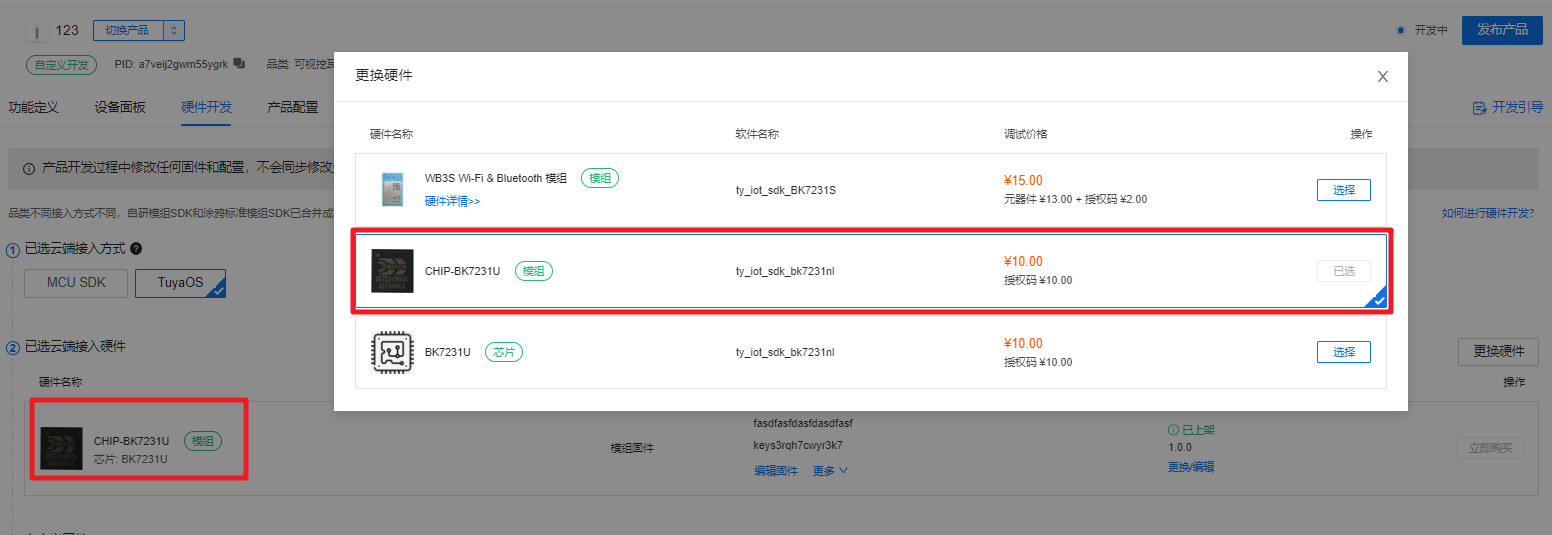Click the 更换硬件 button on page
Screen dimensions: 1552x535
1498,351
